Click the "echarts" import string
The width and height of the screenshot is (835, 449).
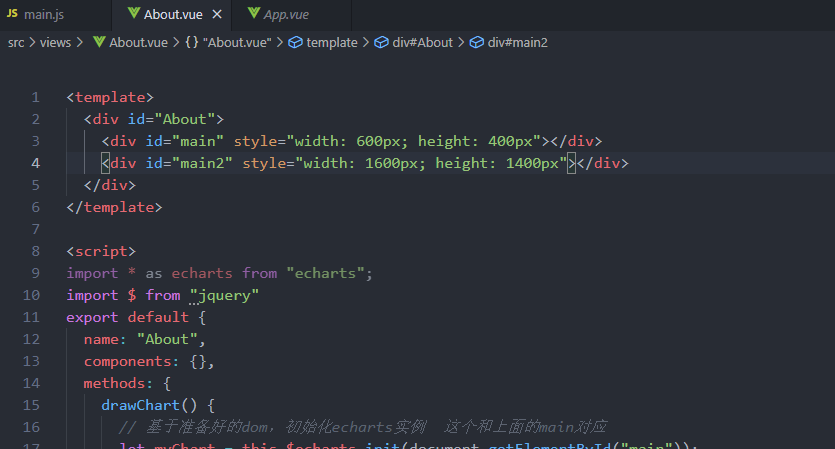325,273
